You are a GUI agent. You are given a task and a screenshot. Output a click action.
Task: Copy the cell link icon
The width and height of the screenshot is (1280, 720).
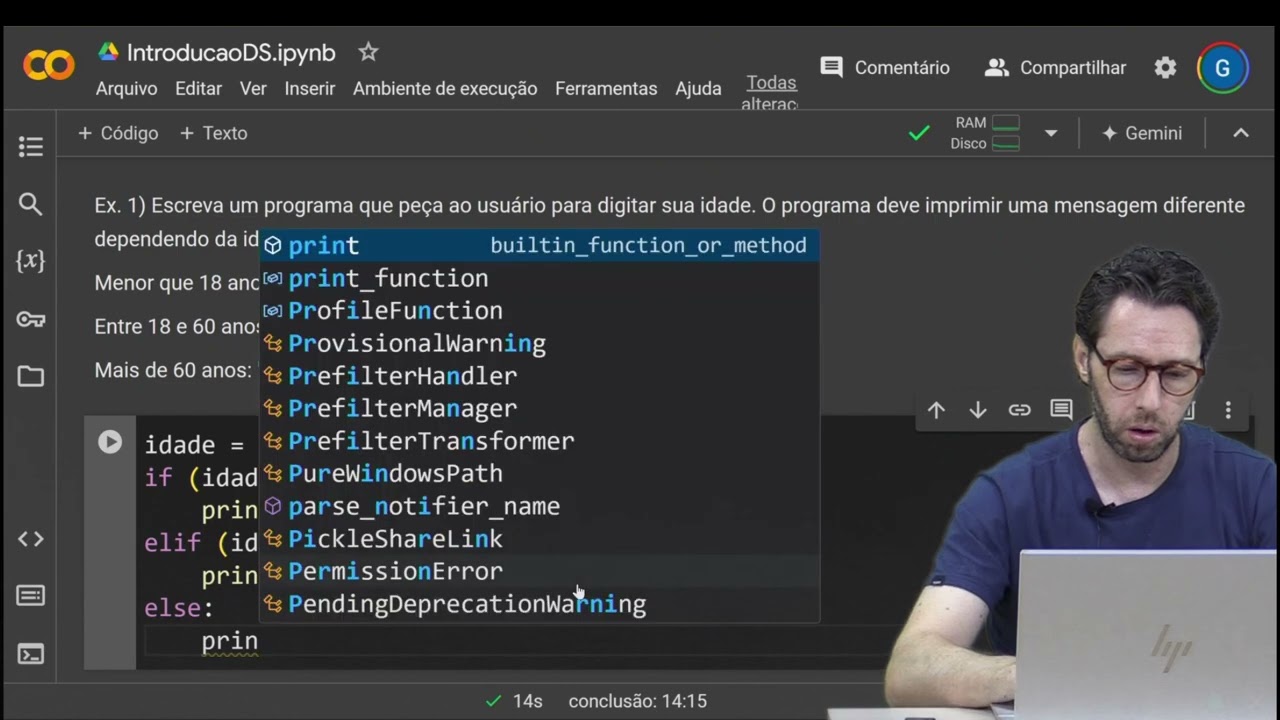tap(1019, 410)
